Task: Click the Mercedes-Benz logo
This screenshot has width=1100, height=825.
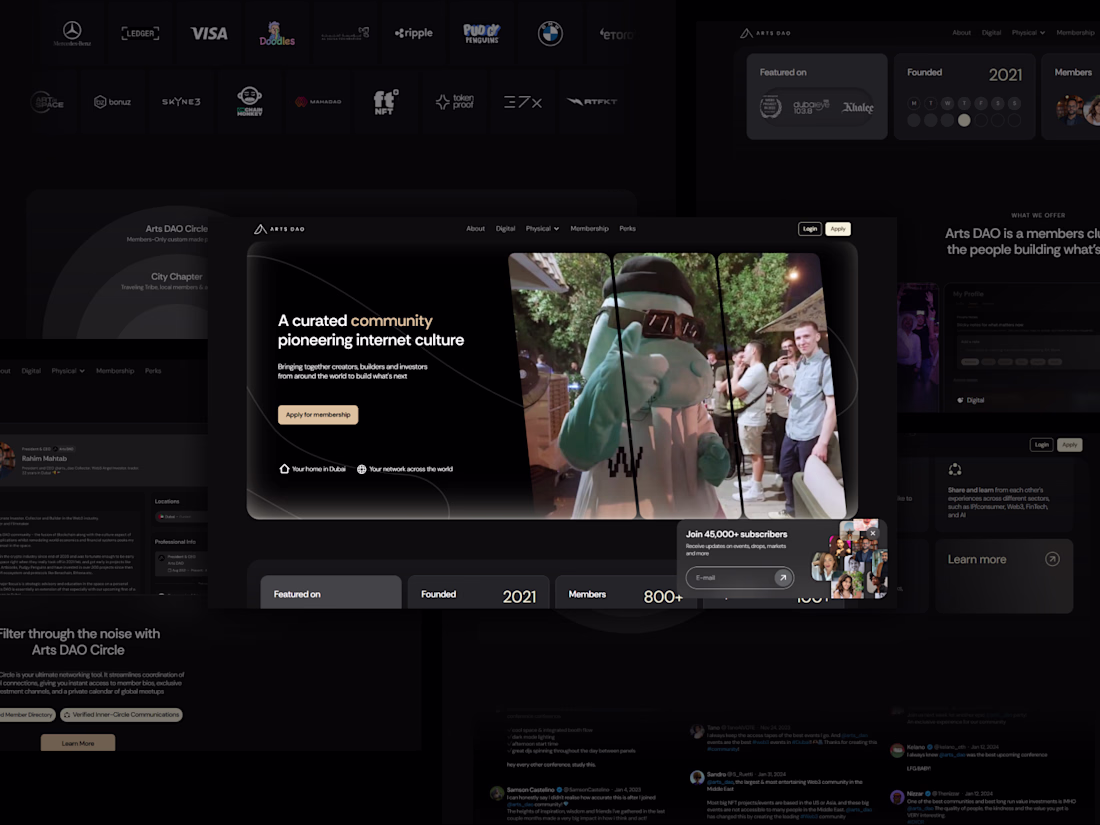Action: click(x=72, y=34)
